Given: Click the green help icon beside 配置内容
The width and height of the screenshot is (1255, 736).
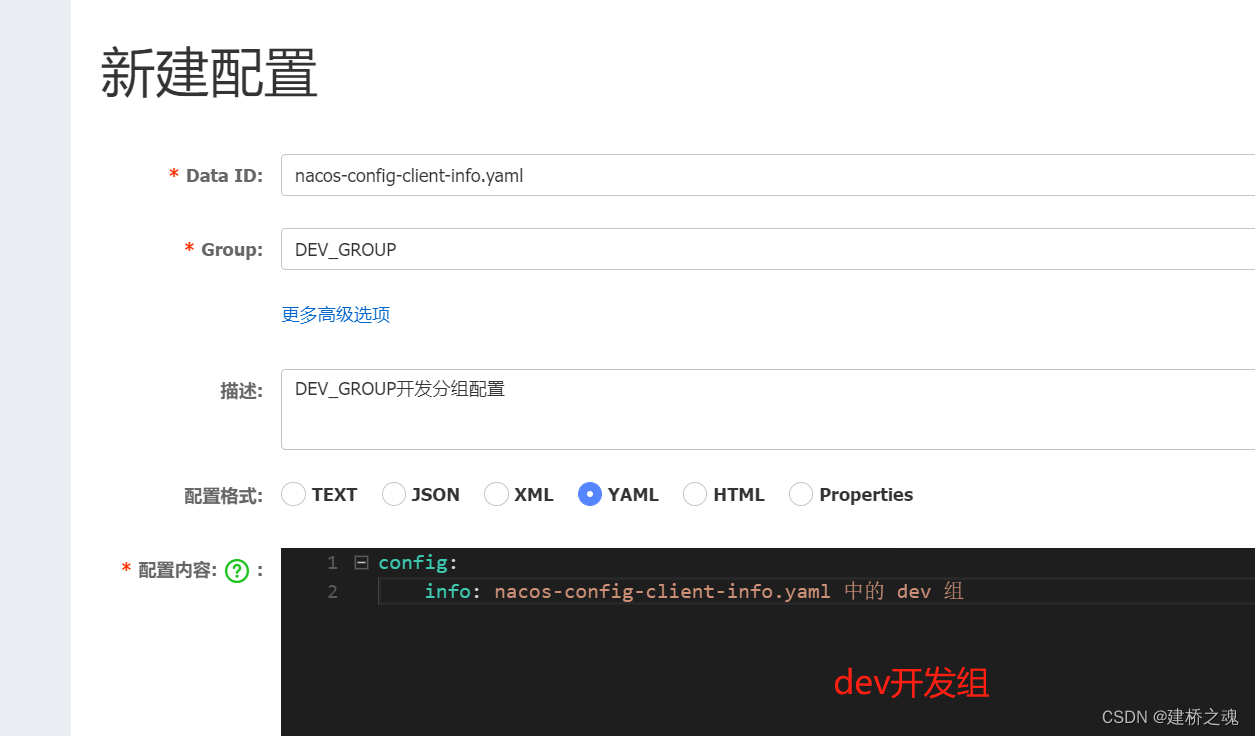Looking at the screenshot, I should tap(236, 570).
